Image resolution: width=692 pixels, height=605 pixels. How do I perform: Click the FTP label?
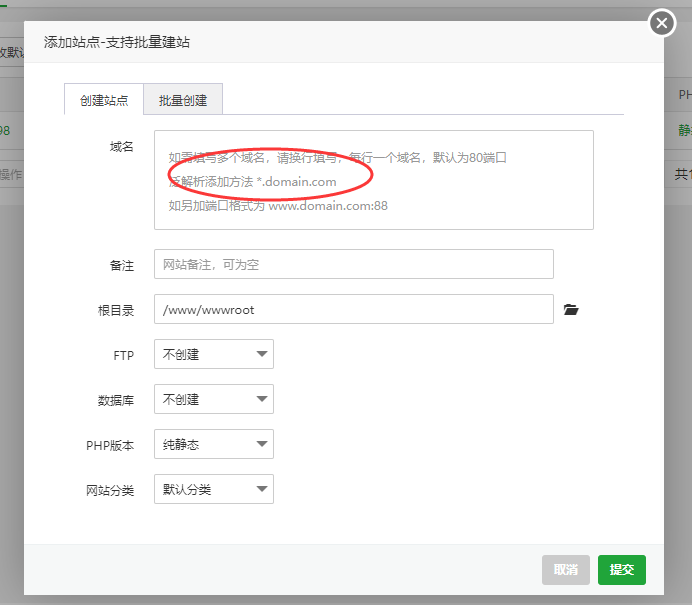124,355
